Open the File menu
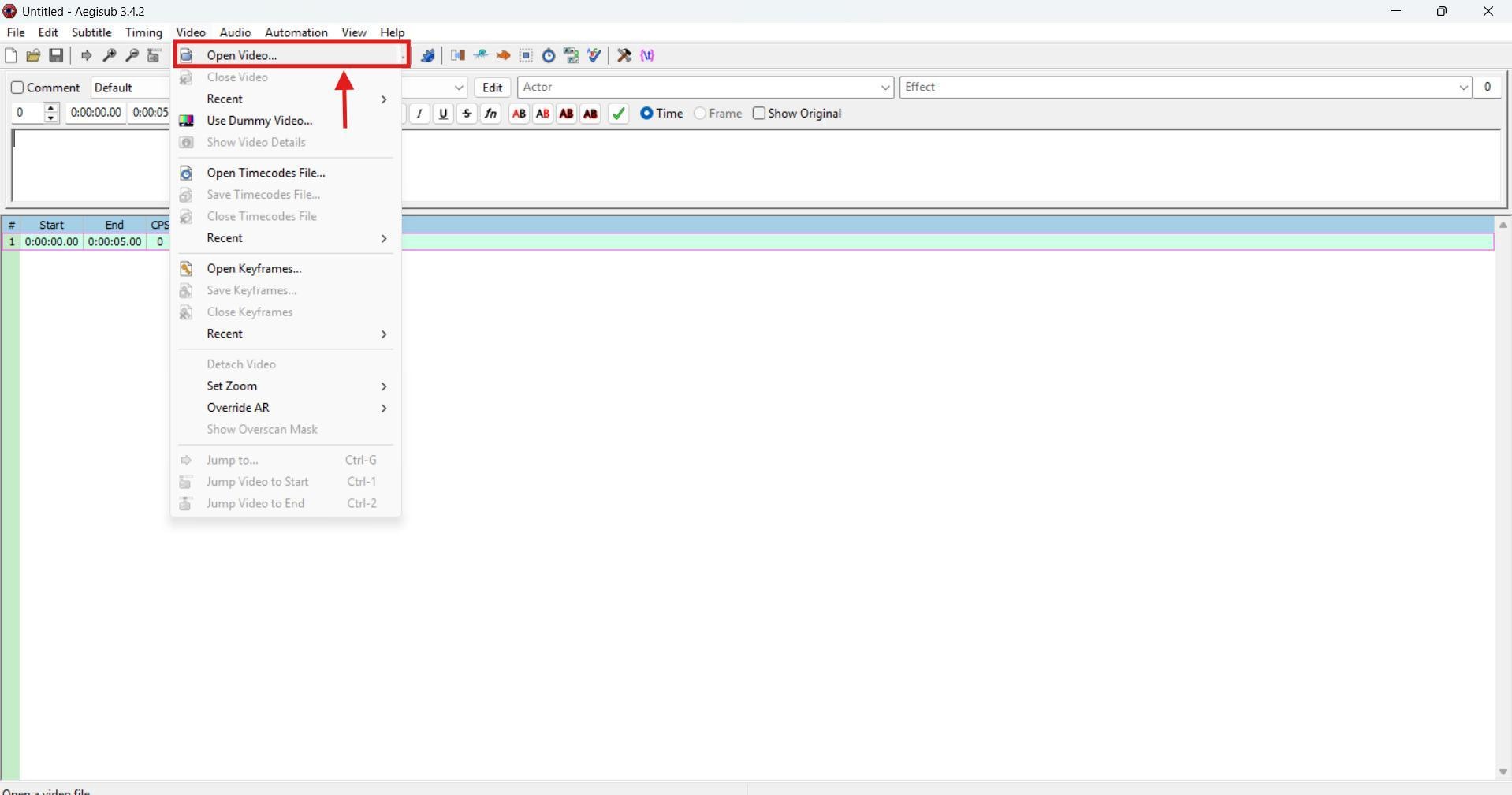This screenshot has width=1512, height=795. click(x=16, y=32)
